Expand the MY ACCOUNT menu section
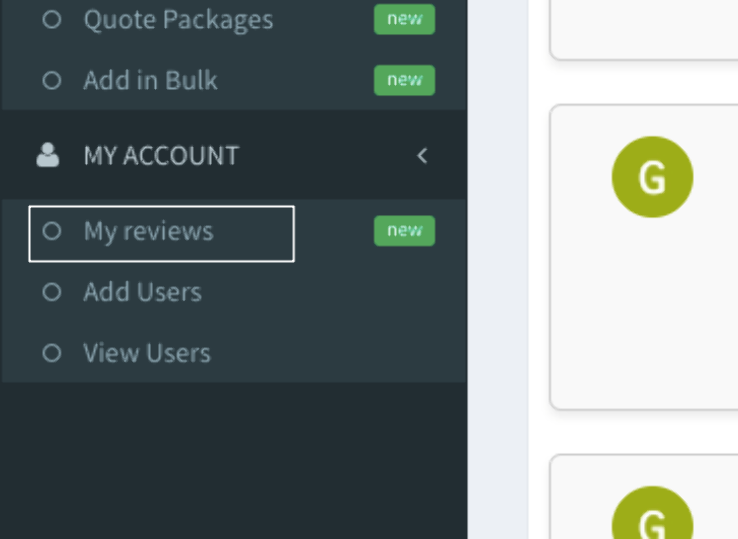 (x=234, y=155)
